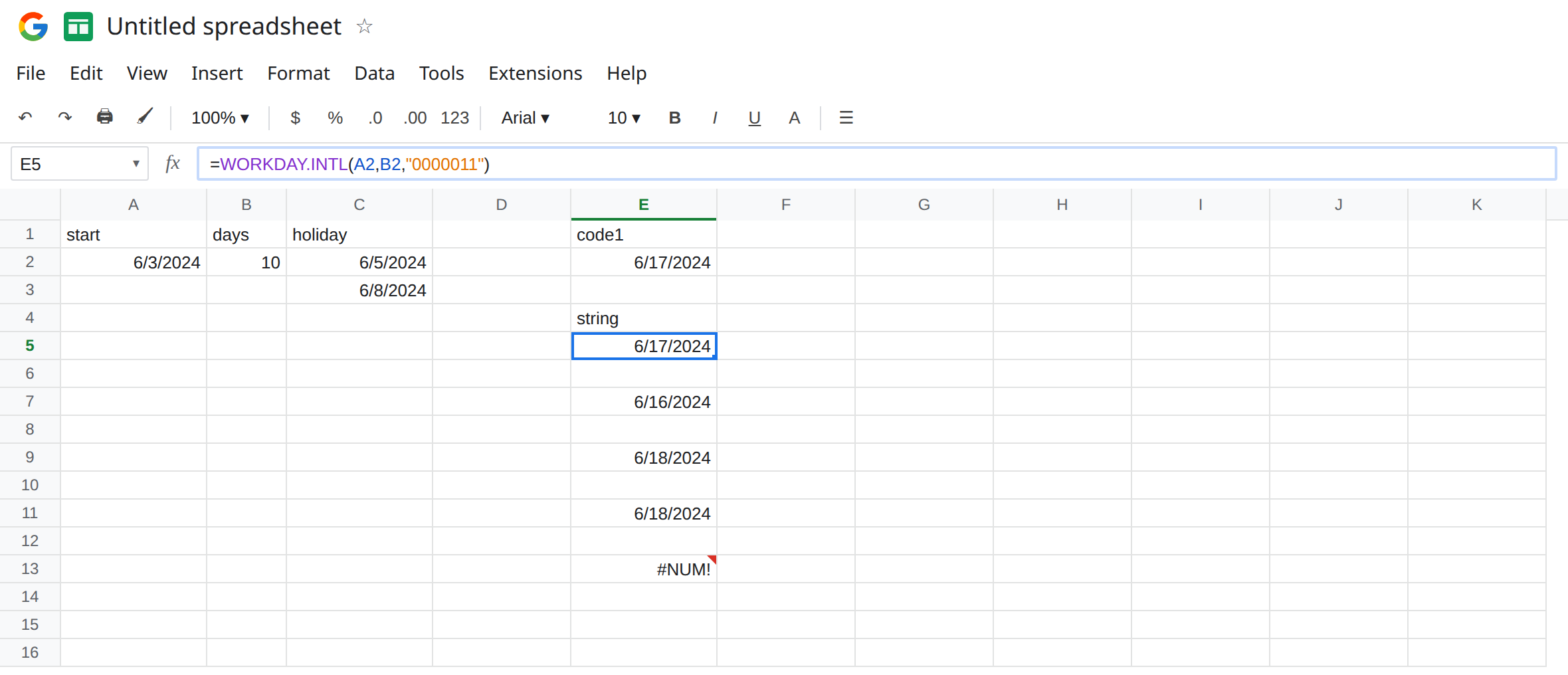
Task: Click the Google G logo
Action: coord(33,27)
